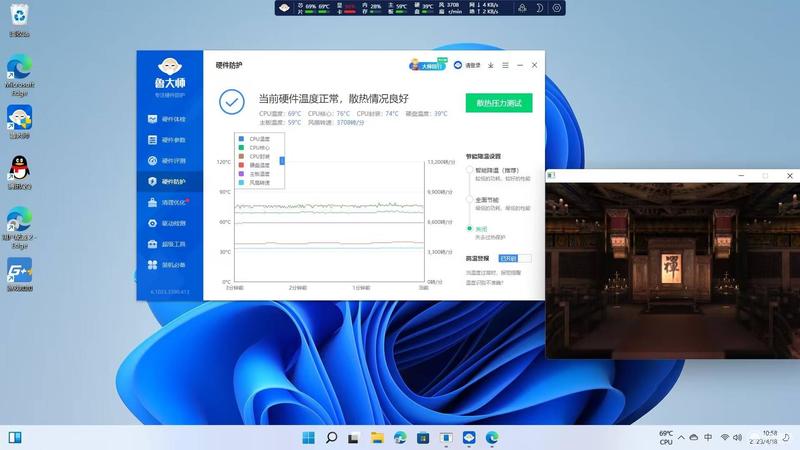Open the 硬件评测 benchmark section
The height and width of the screenshot is (450, 800).
point(168,161)
